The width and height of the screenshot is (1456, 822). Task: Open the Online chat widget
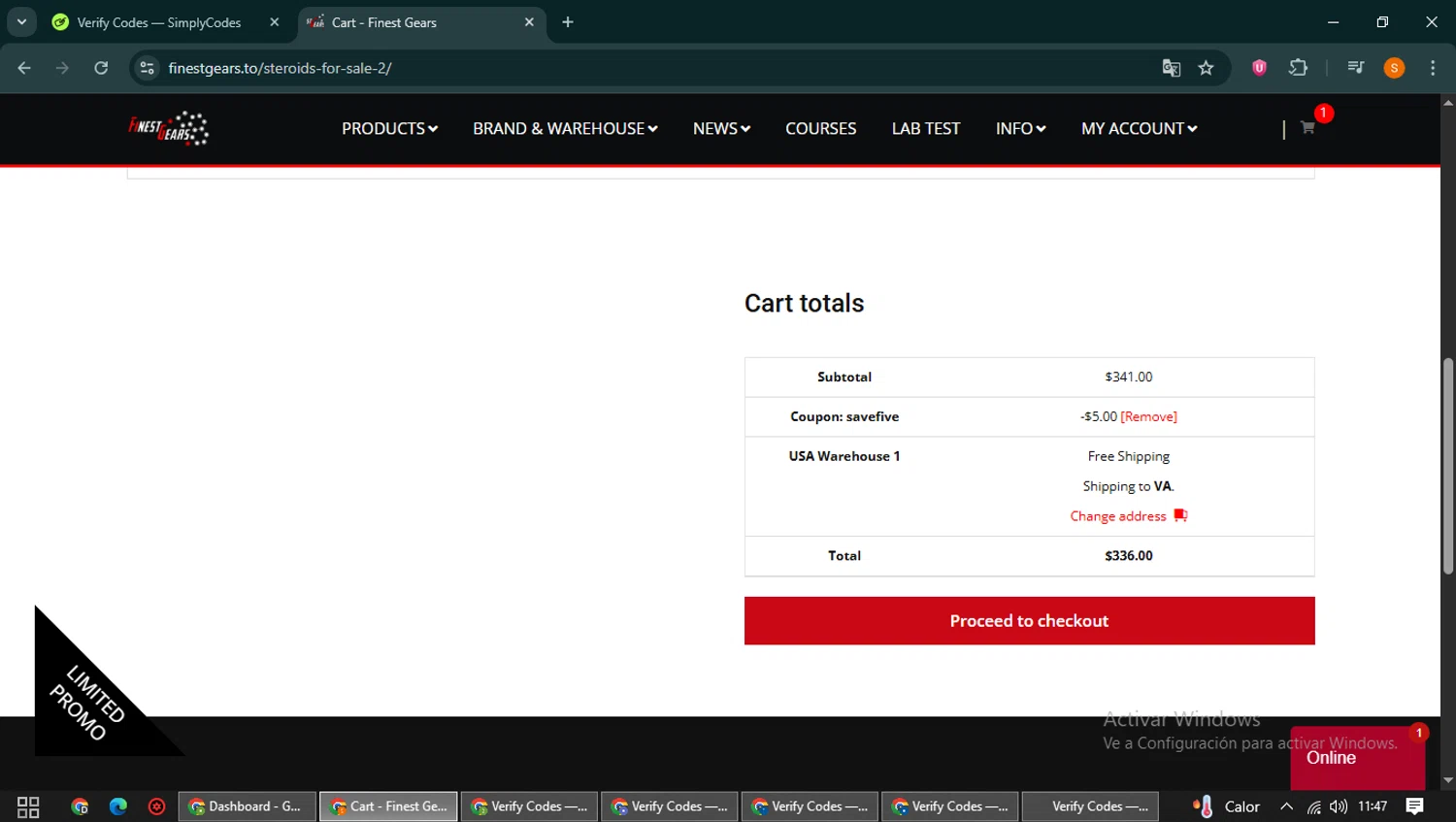tap(1357, 758)
